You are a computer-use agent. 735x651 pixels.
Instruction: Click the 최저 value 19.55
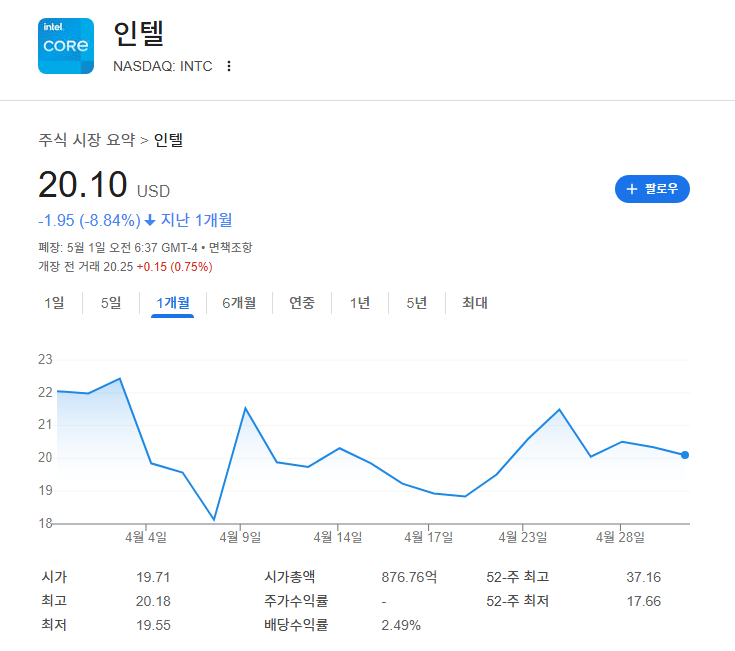point(153,625)
